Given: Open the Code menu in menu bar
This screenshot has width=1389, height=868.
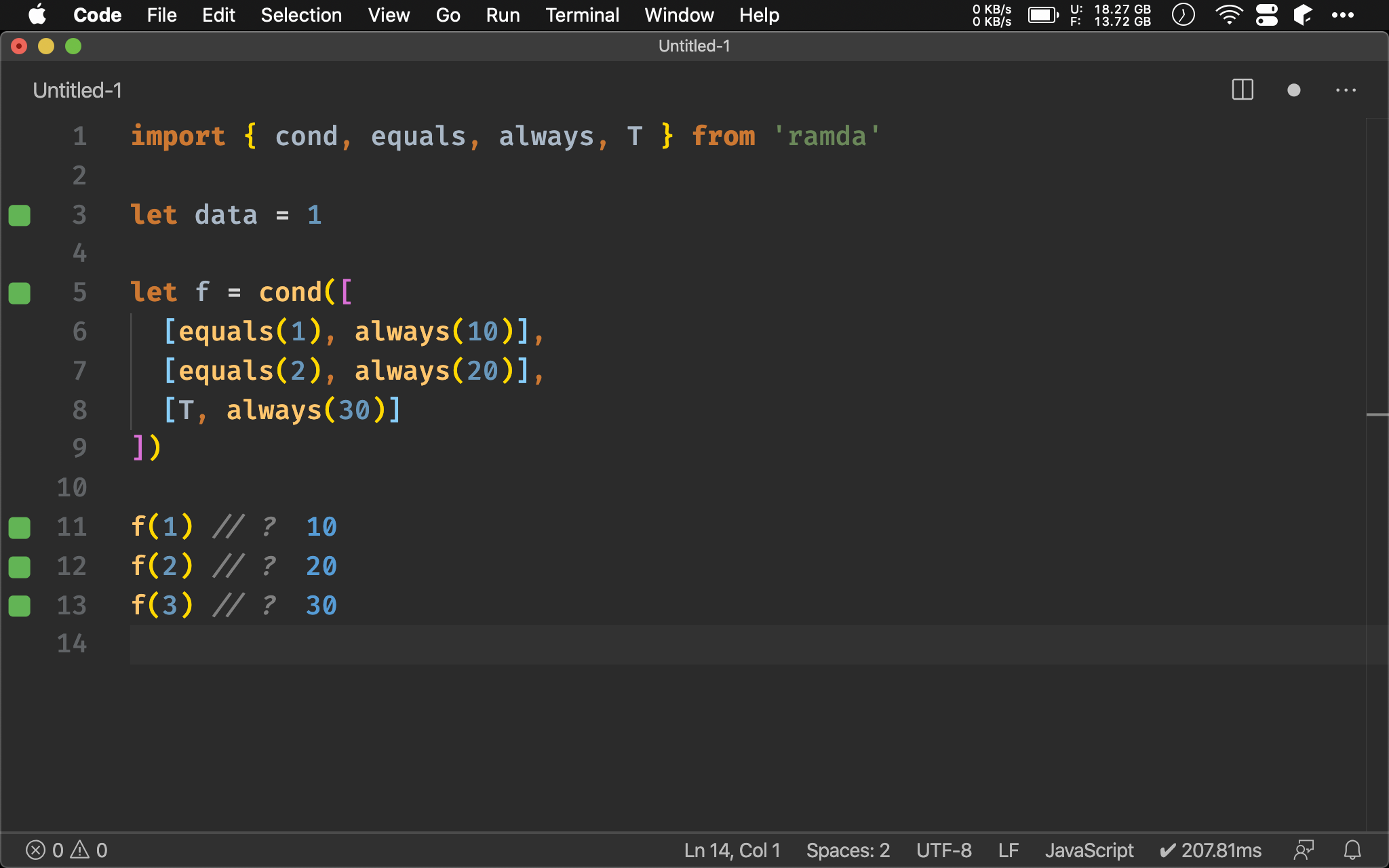Looking at the screenshot, I should click(x=96, y=15).
